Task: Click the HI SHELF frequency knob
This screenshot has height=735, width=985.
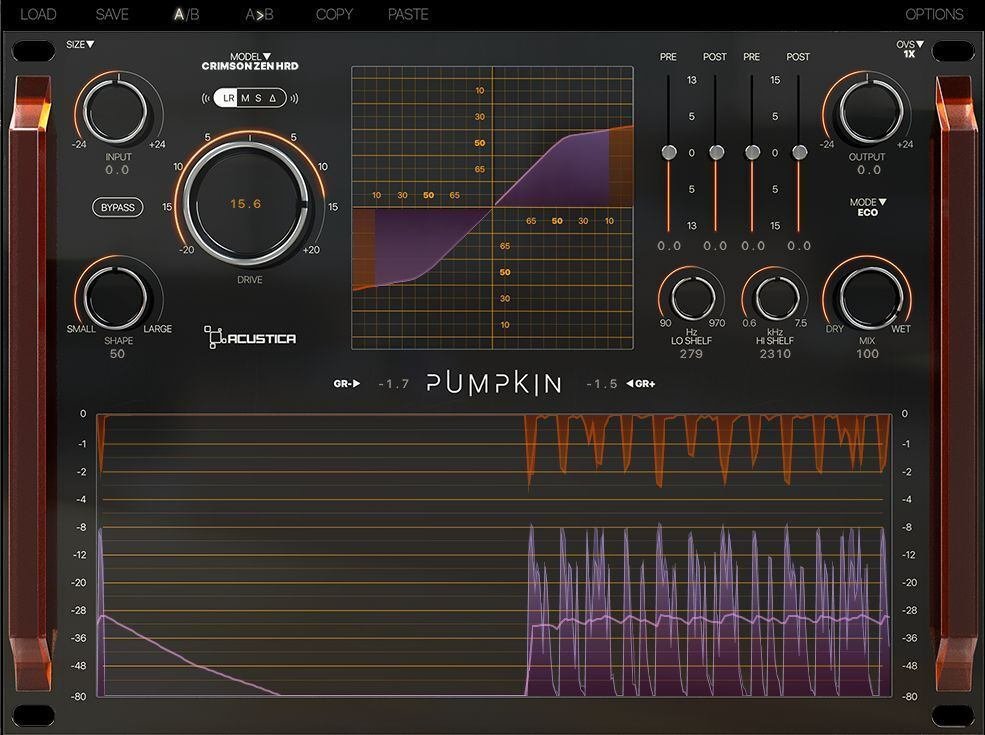Action: [x=776, y=298]
